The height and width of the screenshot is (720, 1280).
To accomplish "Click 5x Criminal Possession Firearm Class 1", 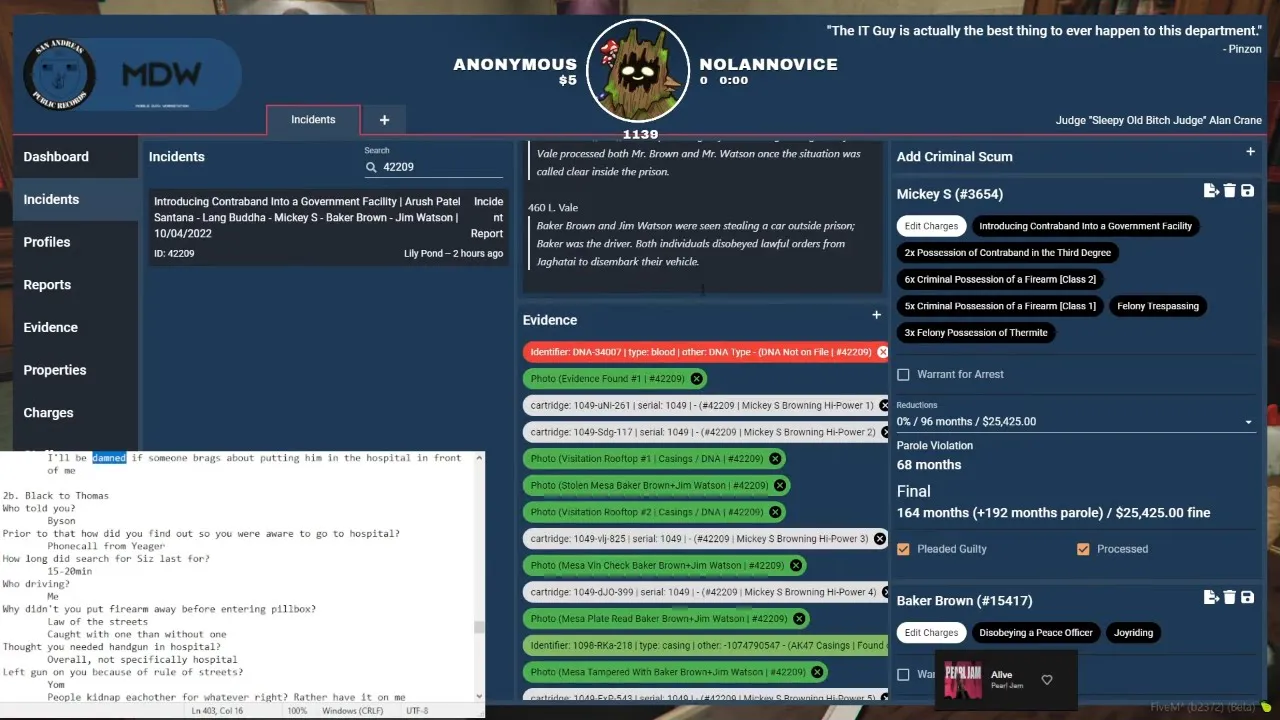I will (1000, 306).
